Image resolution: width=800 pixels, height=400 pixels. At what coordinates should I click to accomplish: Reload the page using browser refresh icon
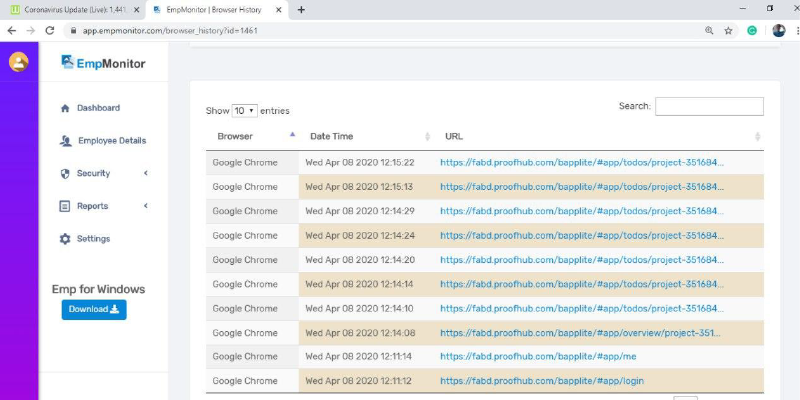pyautogui.click(x=50, y=30)
